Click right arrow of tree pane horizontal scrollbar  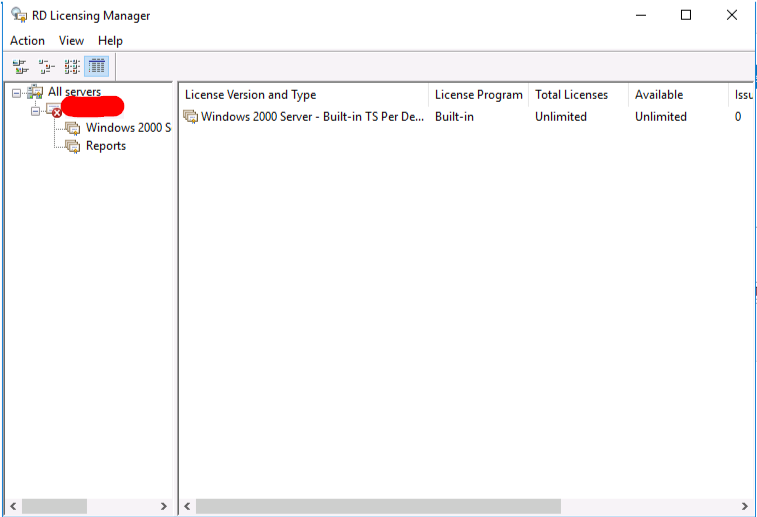click(164, 506)
